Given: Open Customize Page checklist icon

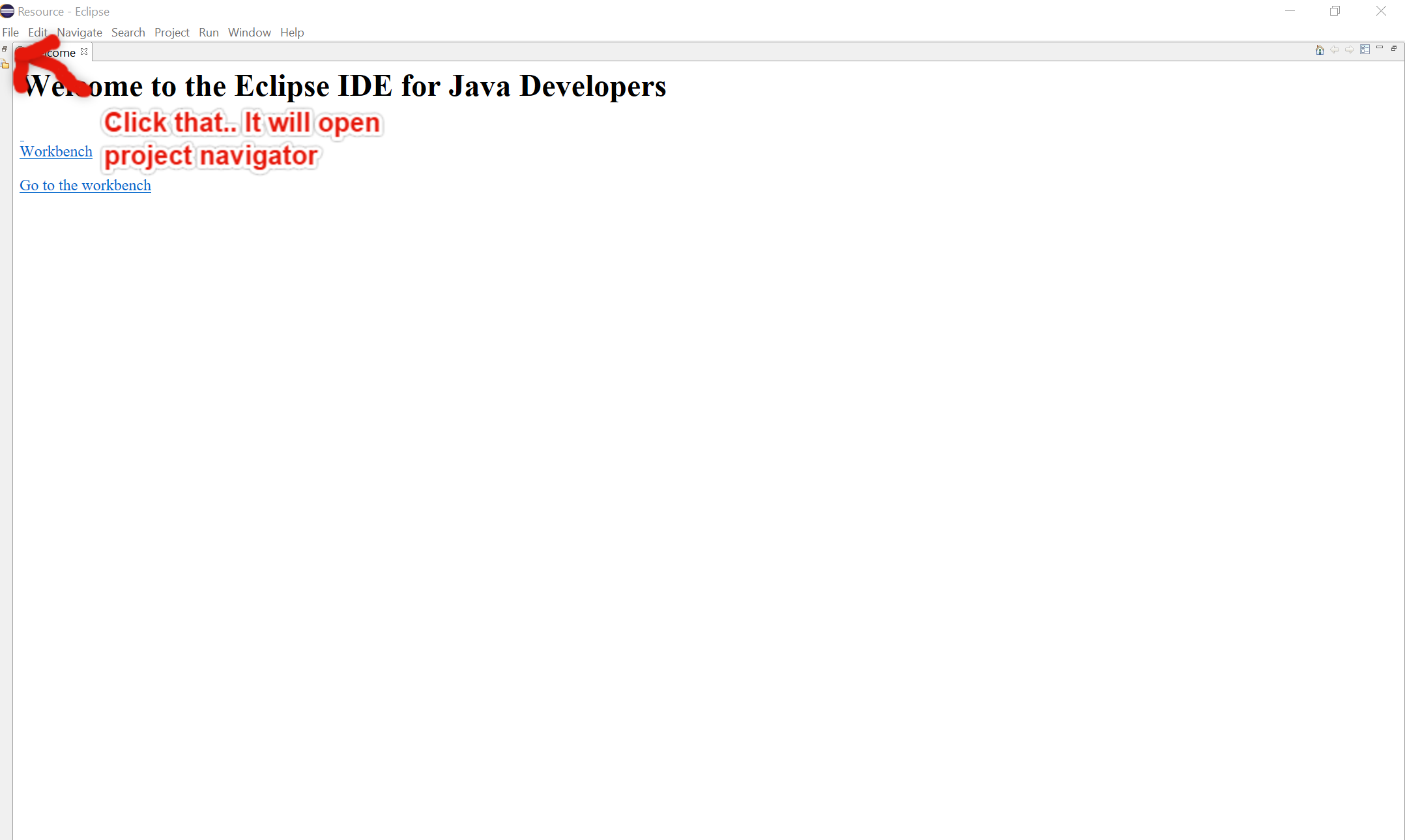Looking at the screenshot, I should coord(1365,50).
